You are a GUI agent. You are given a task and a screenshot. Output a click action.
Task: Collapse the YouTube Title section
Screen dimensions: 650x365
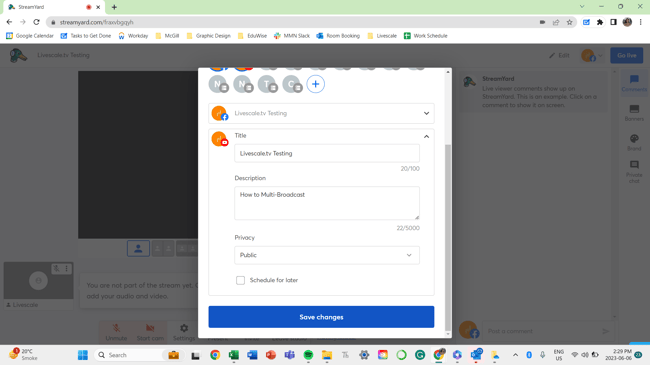coord(426,136)
